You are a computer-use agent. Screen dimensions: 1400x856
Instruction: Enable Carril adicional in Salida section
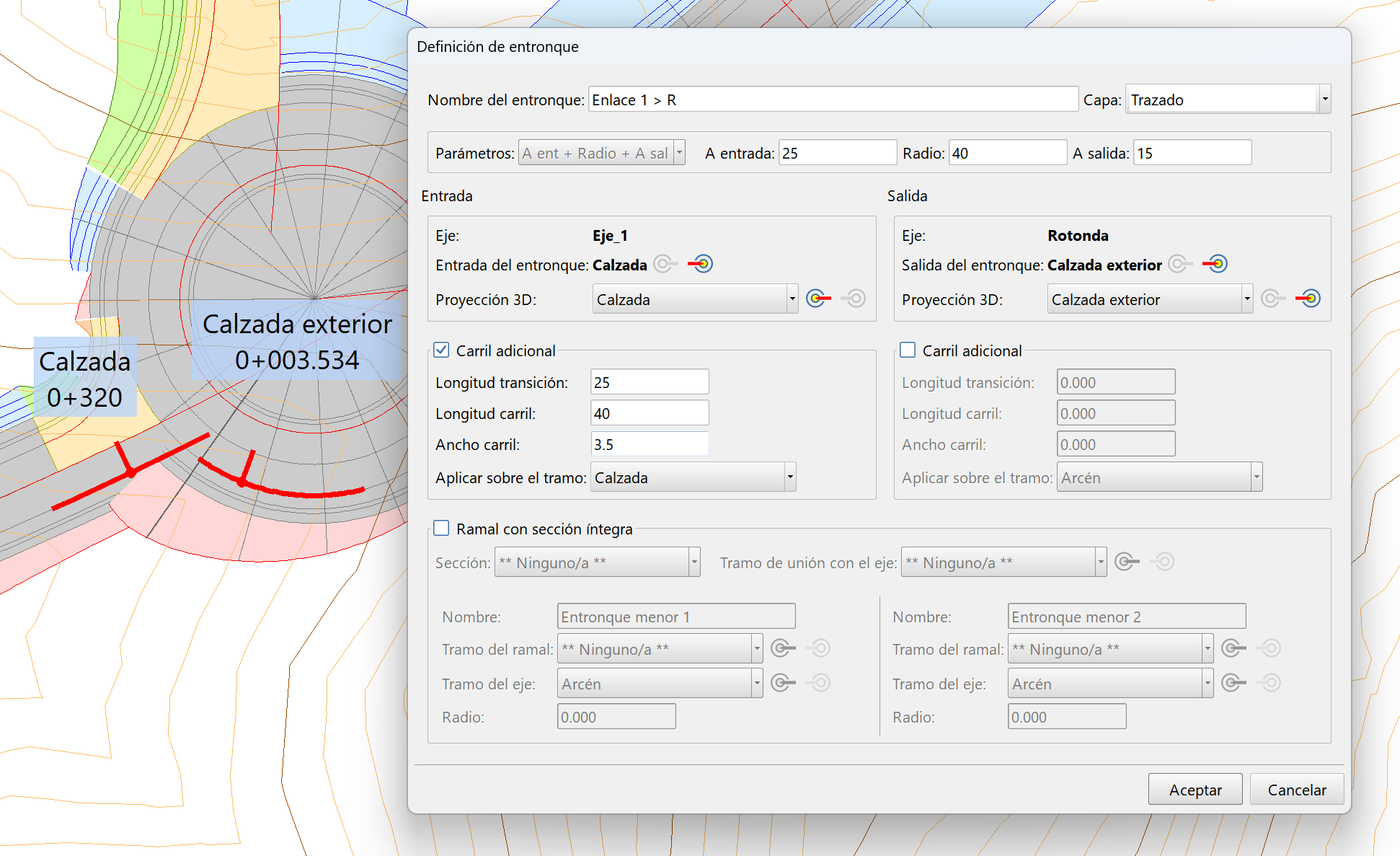pyautogui.click(x=908, y=350)
